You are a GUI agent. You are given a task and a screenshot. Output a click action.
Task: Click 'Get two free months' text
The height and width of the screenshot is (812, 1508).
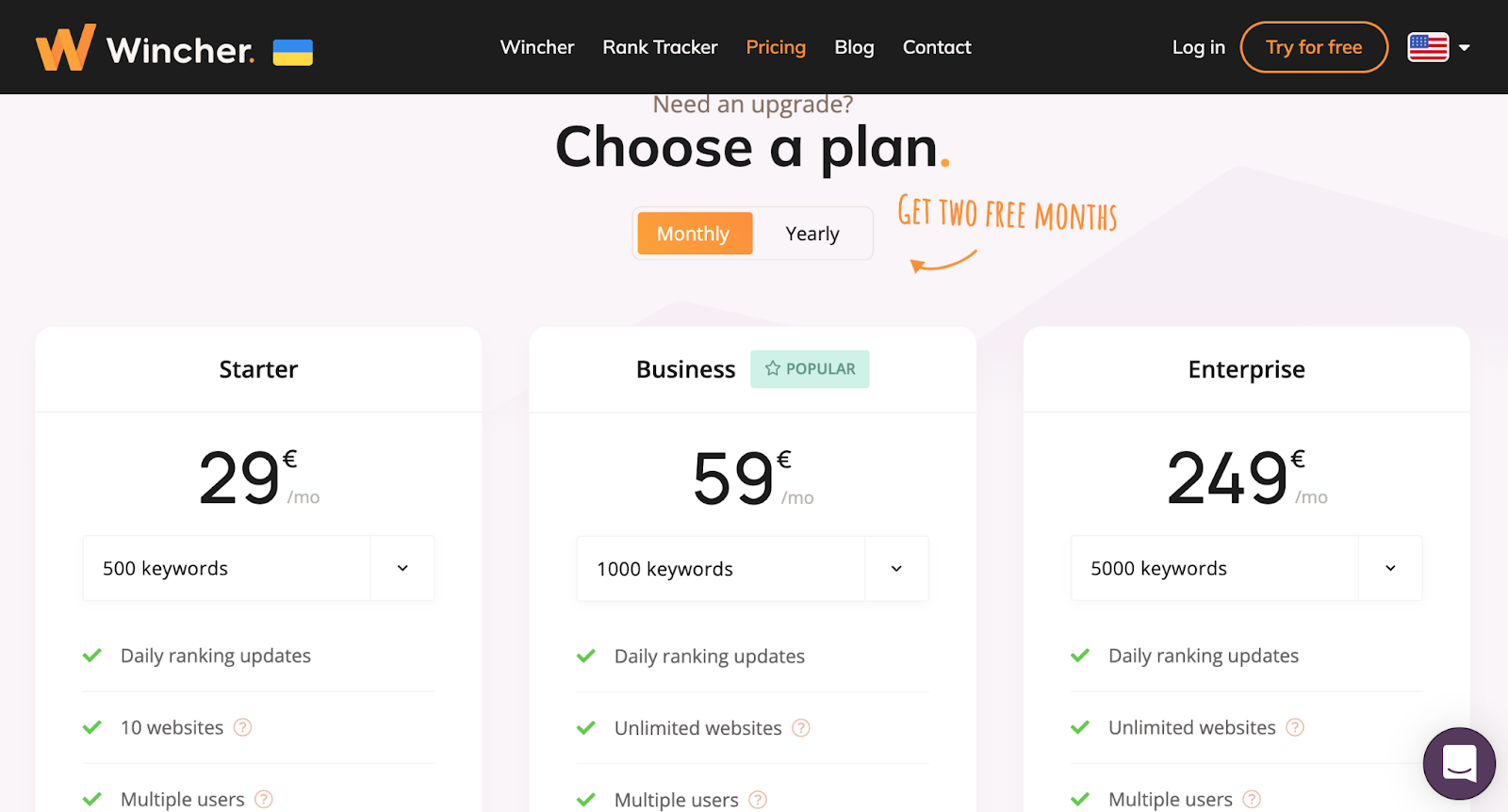pyautogui.click(x=1007, y=214)
